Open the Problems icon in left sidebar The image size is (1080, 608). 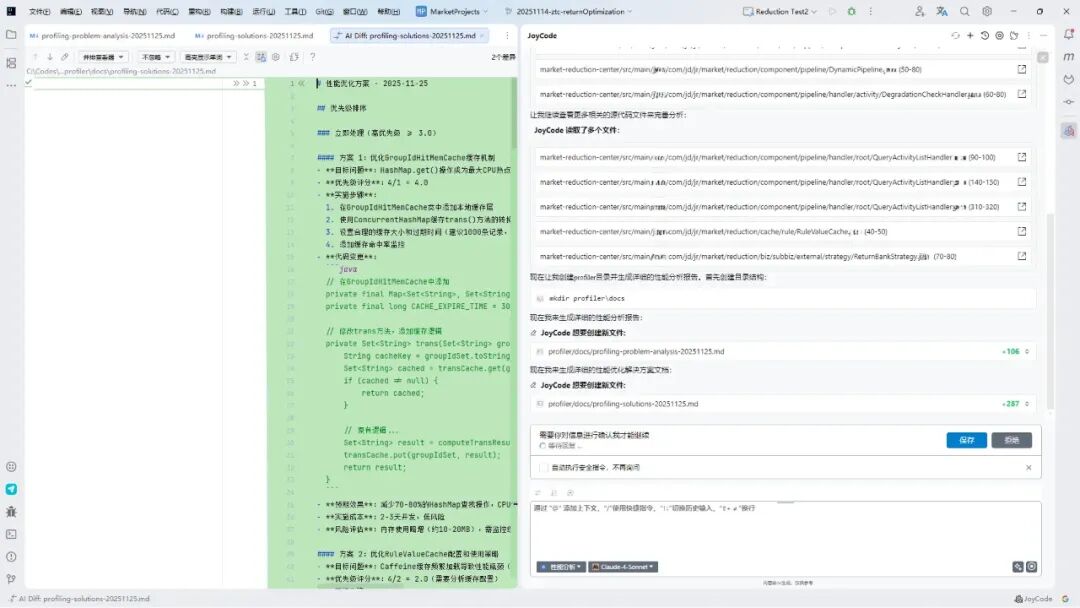coord(11,556)
